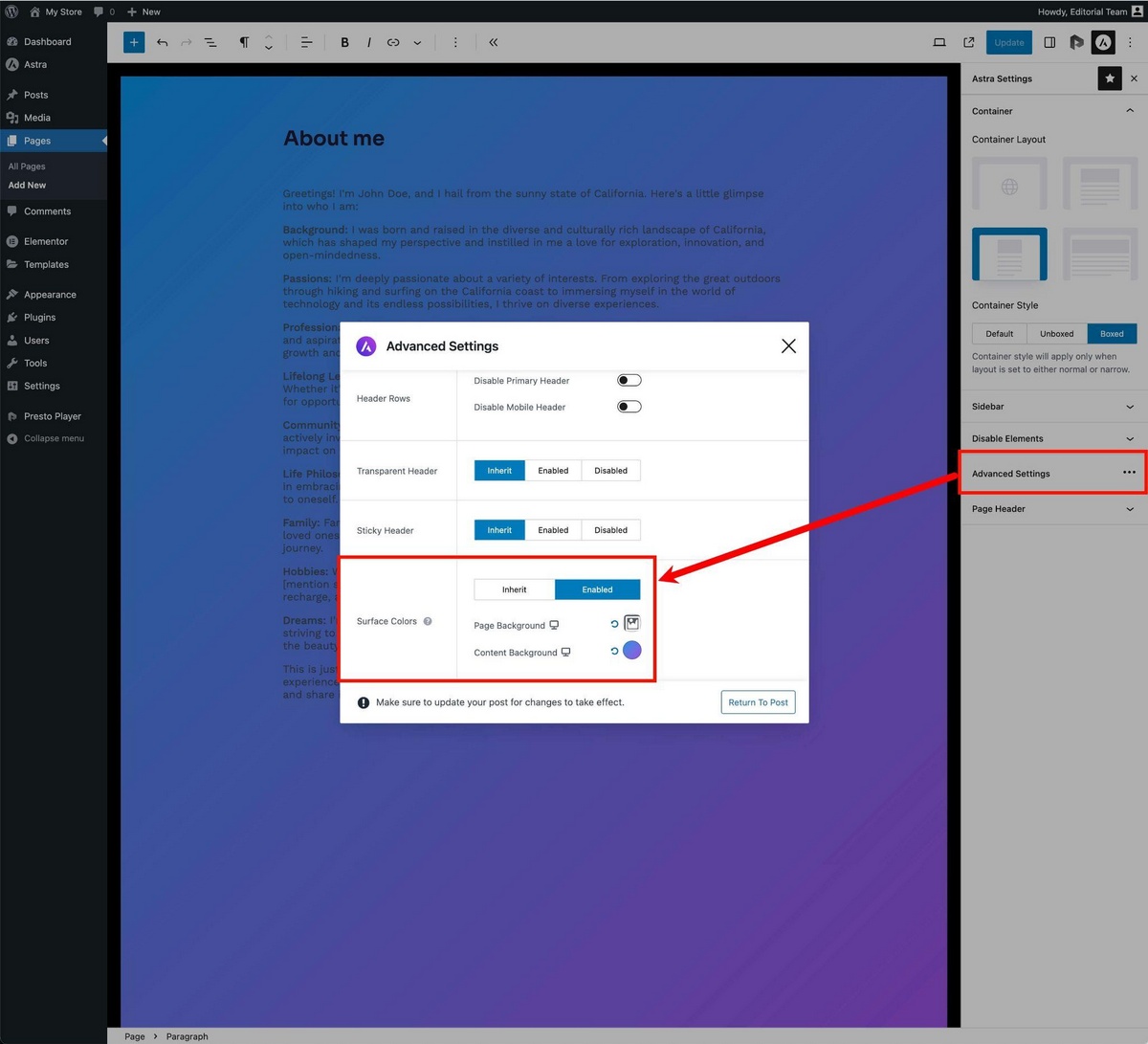Collapse the block toolbar with double chevron
Viewport: 1148px width, 1044px height.
[494, 42]
